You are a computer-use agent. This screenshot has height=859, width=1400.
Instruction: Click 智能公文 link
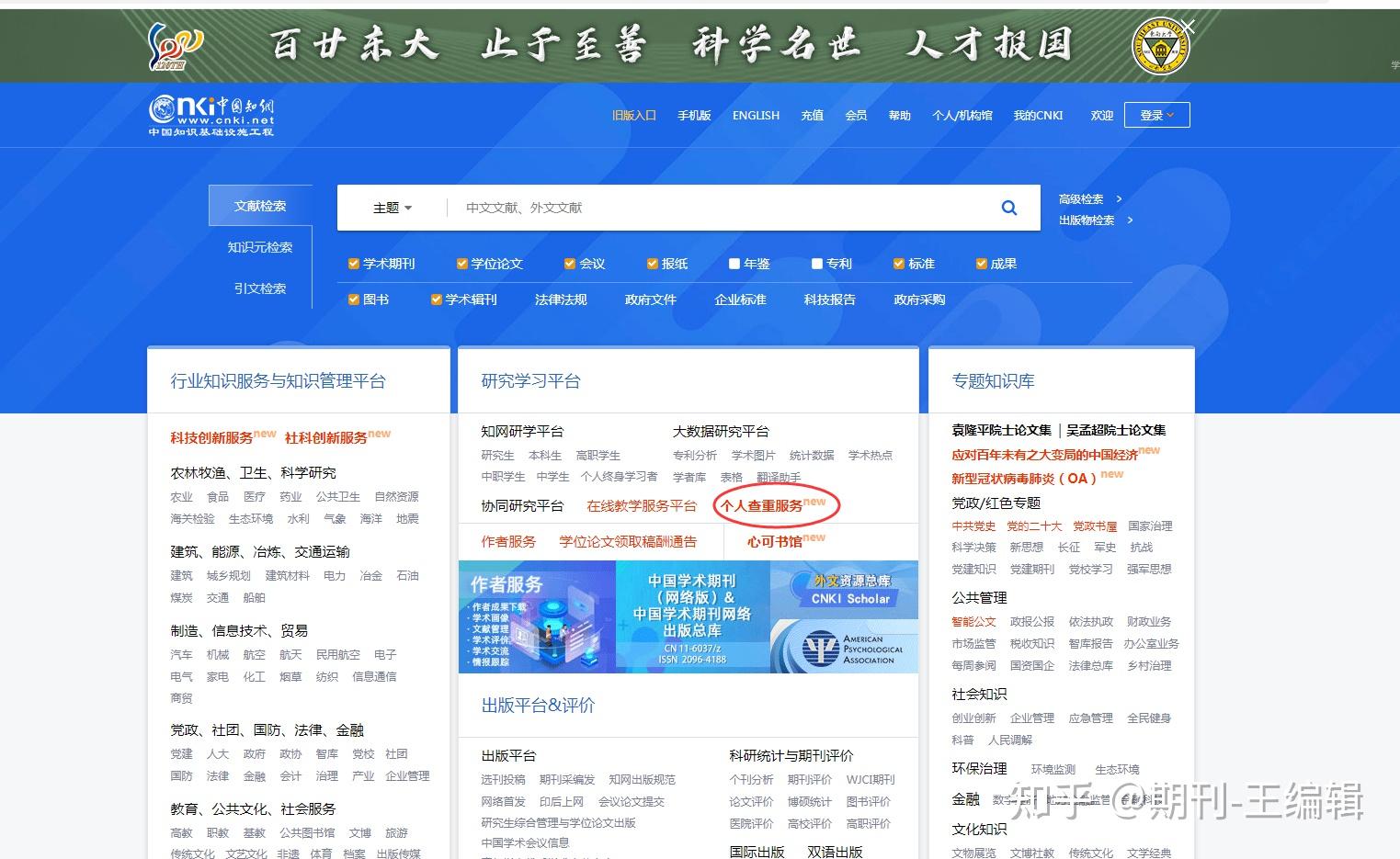[x=973, y=622]
